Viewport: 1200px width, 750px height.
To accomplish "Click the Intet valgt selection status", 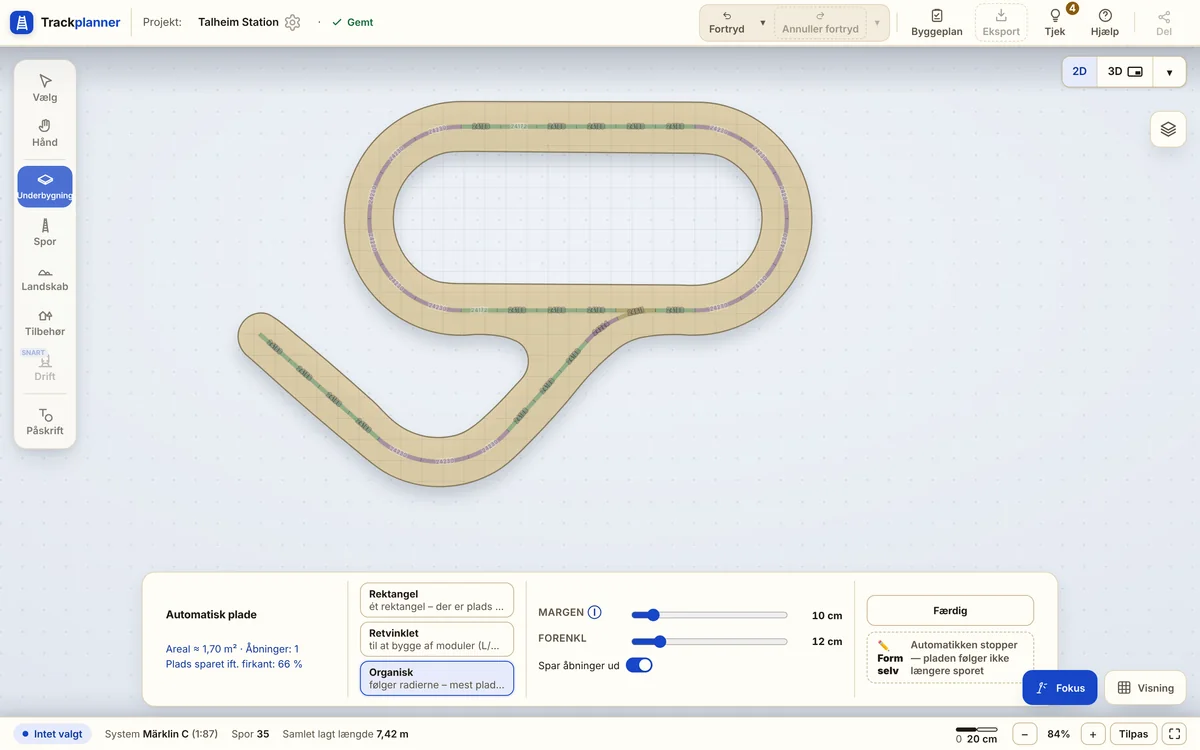I will [x=52, y=734].
